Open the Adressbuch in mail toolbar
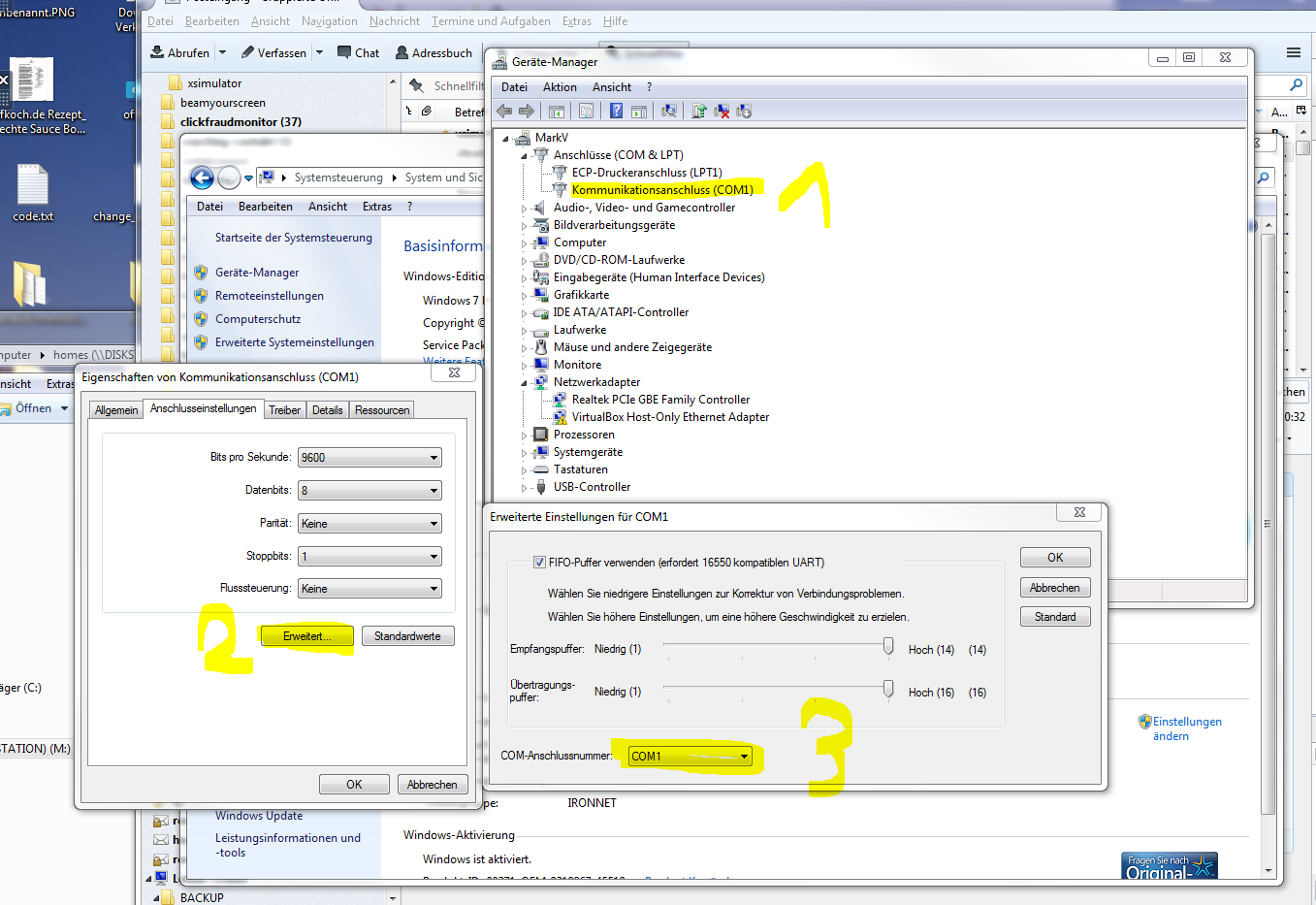 tap(433, 52)
